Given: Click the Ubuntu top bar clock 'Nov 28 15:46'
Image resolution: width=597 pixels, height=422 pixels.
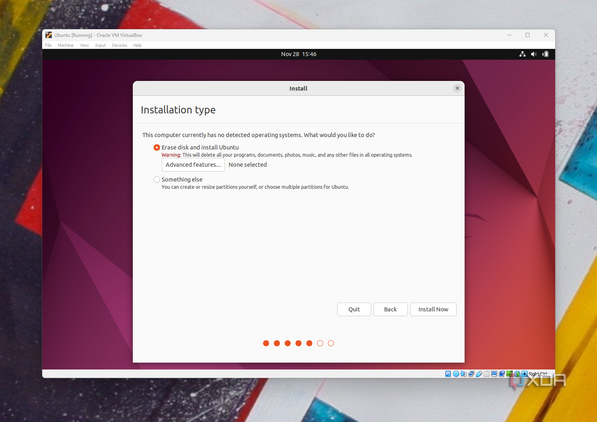Looking at the screenshot, I should click(298, 54).
